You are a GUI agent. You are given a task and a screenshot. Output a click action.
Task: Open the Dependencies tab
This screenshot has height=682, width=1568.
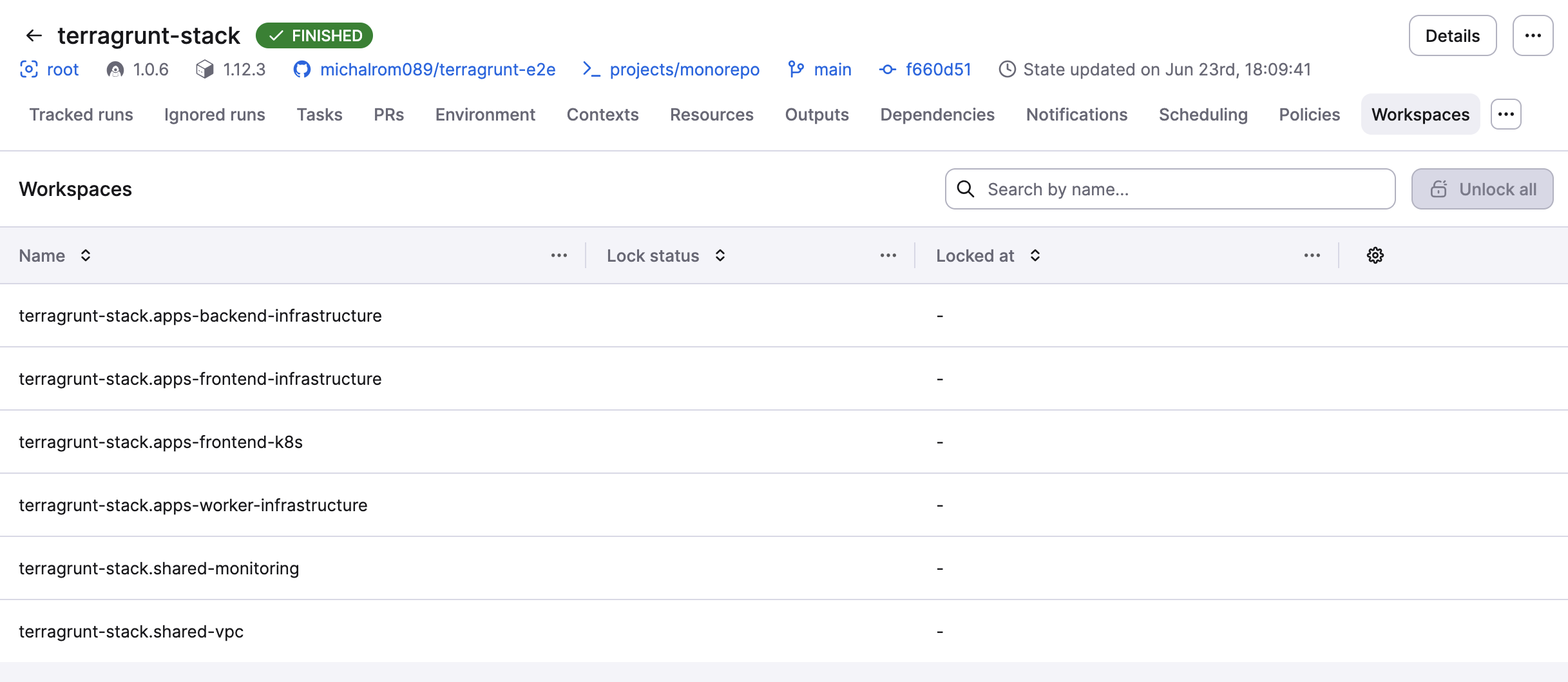coord(937,115)
